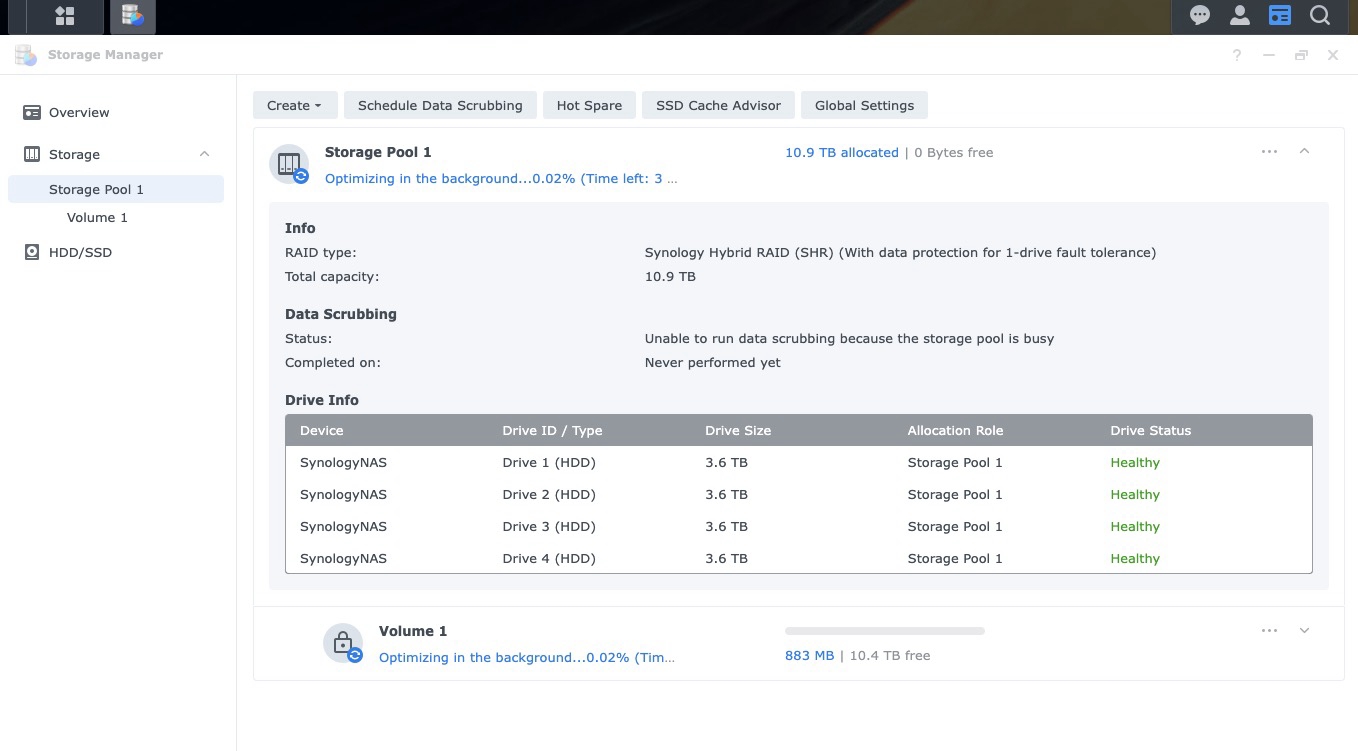
Task: Click the search magnifier icon
Action: click(1320, 15)
